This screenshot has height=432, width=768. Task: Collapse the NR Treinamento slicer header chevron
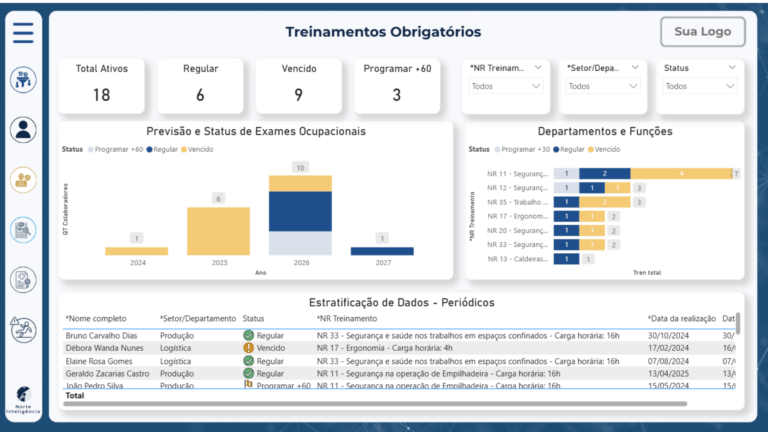coord(538,68)
